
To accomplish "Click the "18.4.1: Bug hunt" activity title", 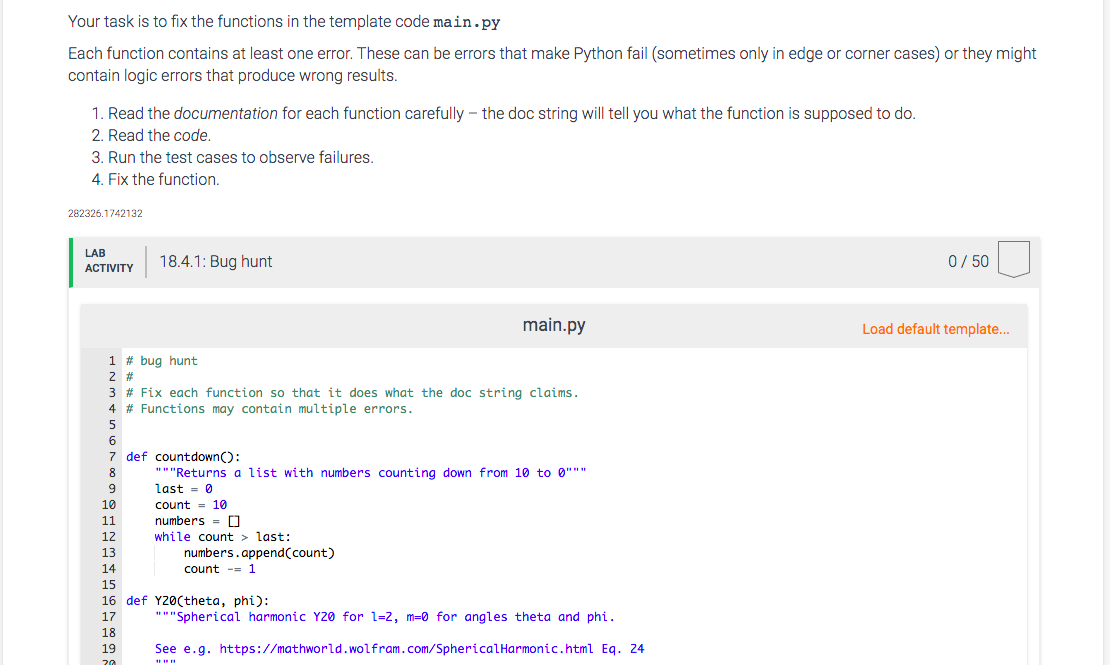I will [213, 260].
